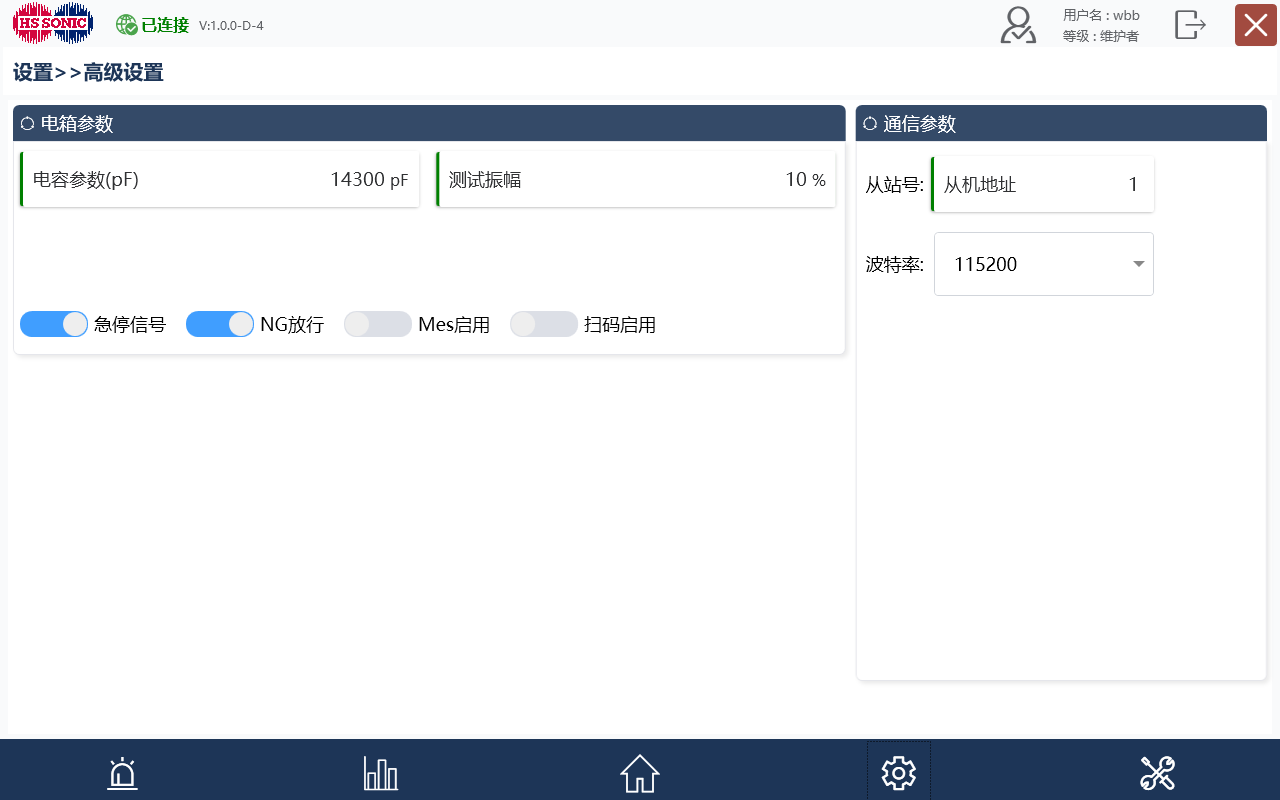Open the alarm page from bottom bar
Viewport: 1280px width, 800px height.
(x=122, y=773)
